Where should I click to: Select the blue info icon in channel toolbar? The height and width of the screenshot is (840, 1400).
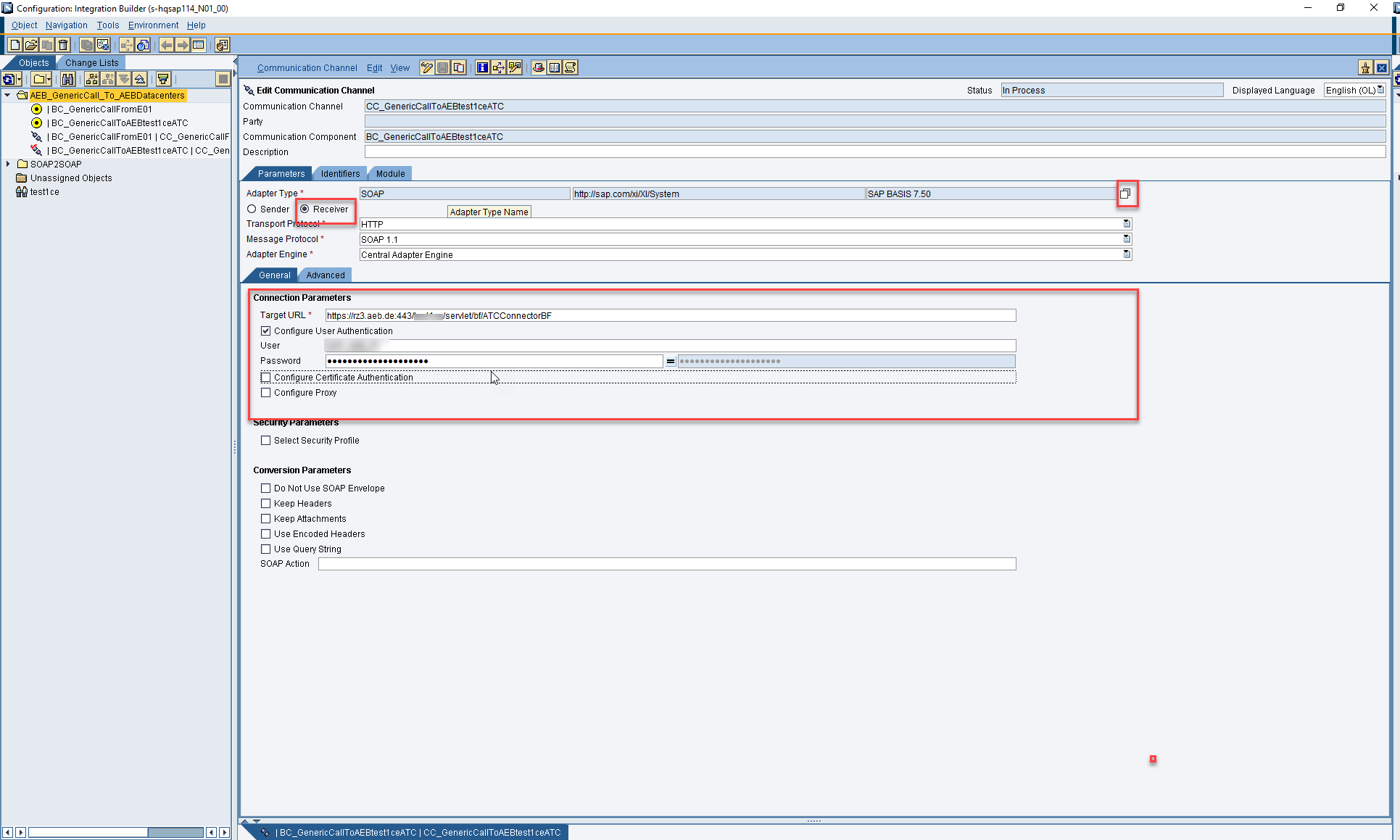[482, 67]
